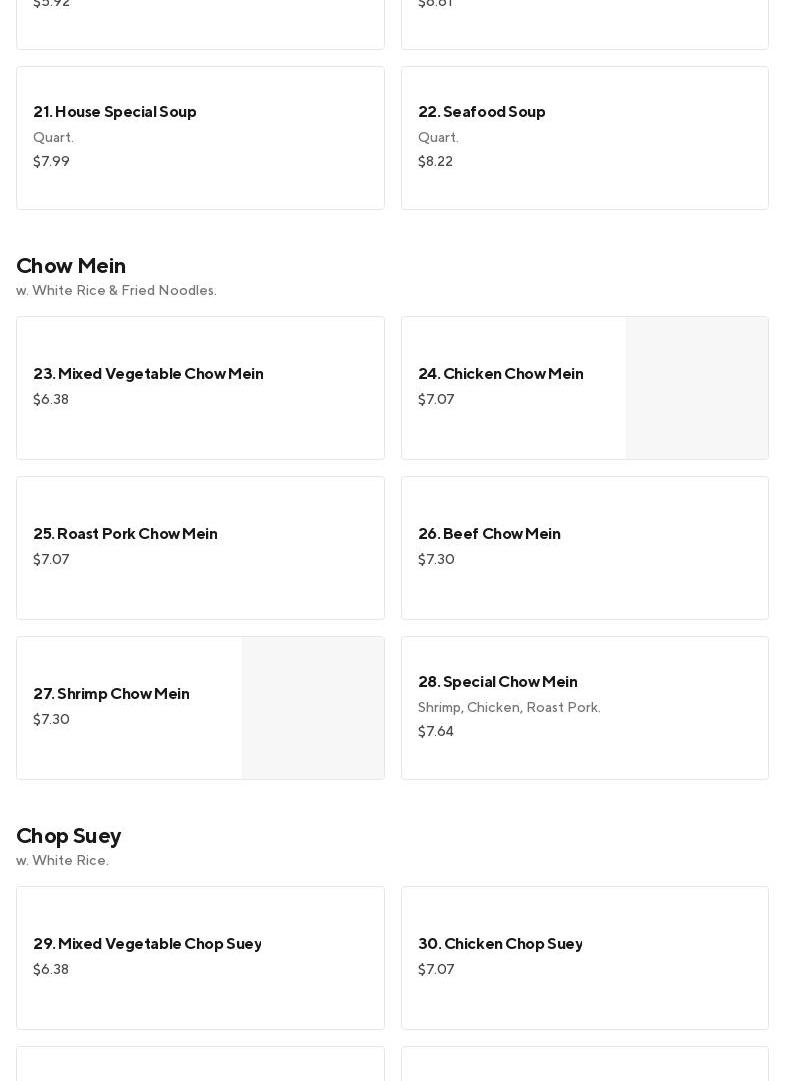Click the Chicken Chow Mein image placeholder

(x=696, y=388)
